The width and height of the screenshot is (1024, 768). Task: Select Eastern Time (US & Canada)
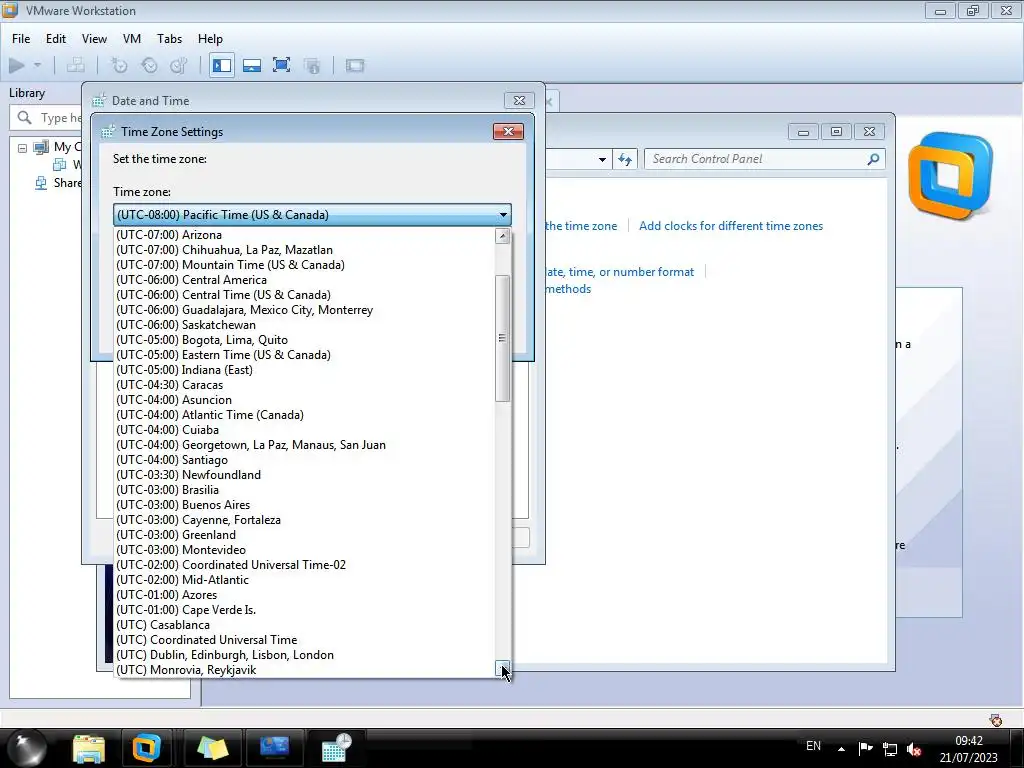pyautogui.click(x=304, y=355)
